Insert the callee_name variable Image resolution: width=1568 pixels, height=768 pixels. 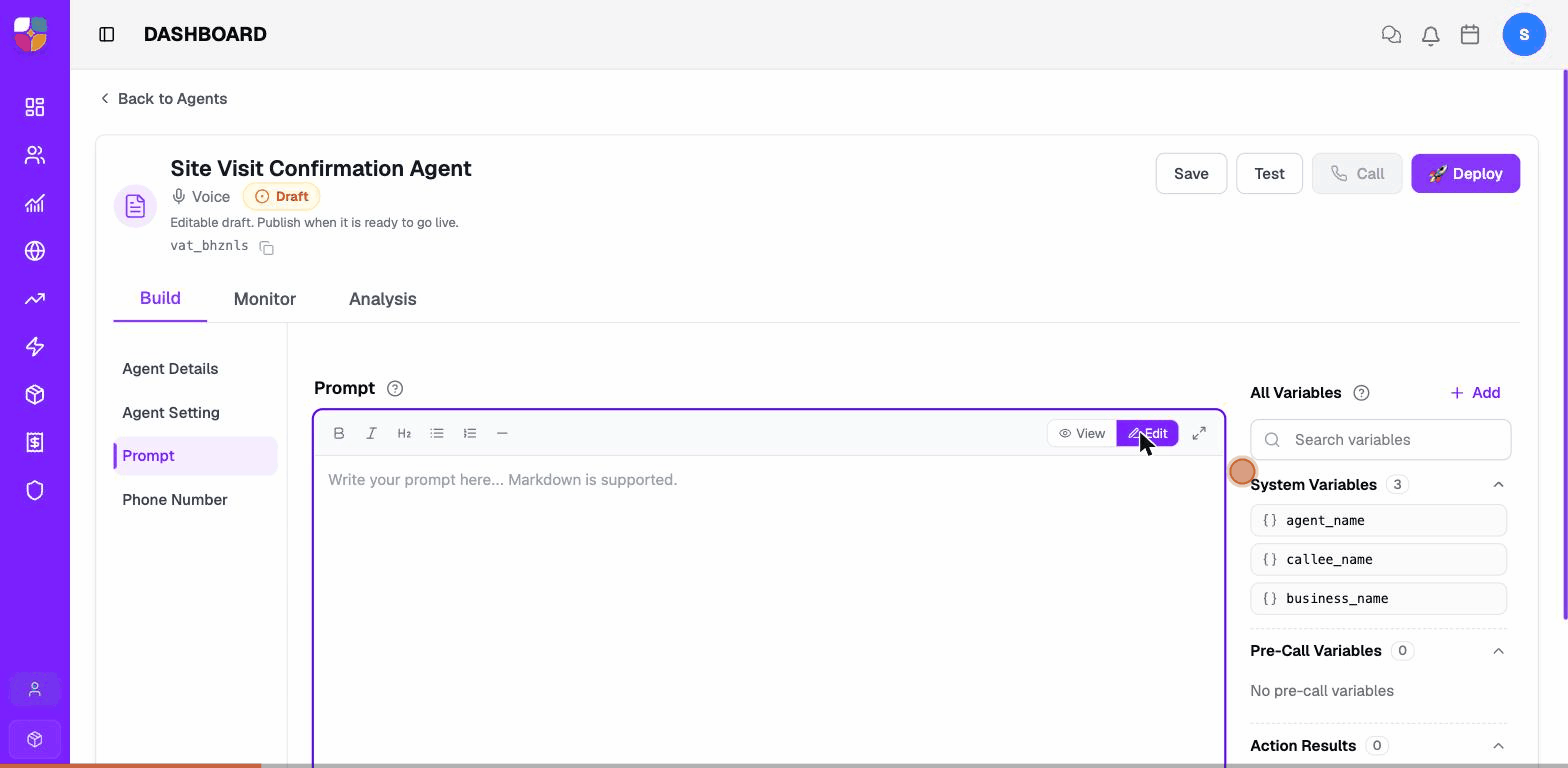point(1379,559)
